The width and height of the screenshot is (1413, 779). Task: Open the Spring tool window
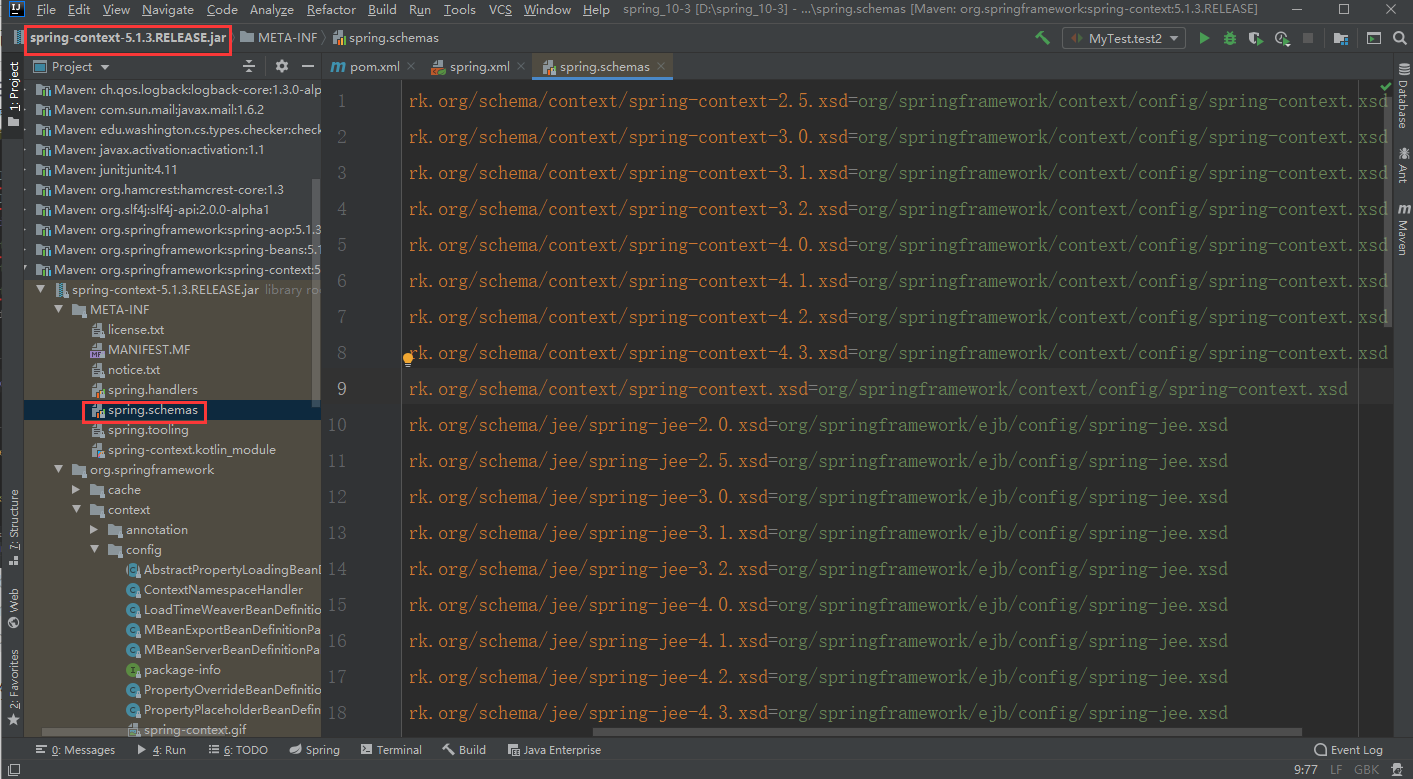point(314,750)
